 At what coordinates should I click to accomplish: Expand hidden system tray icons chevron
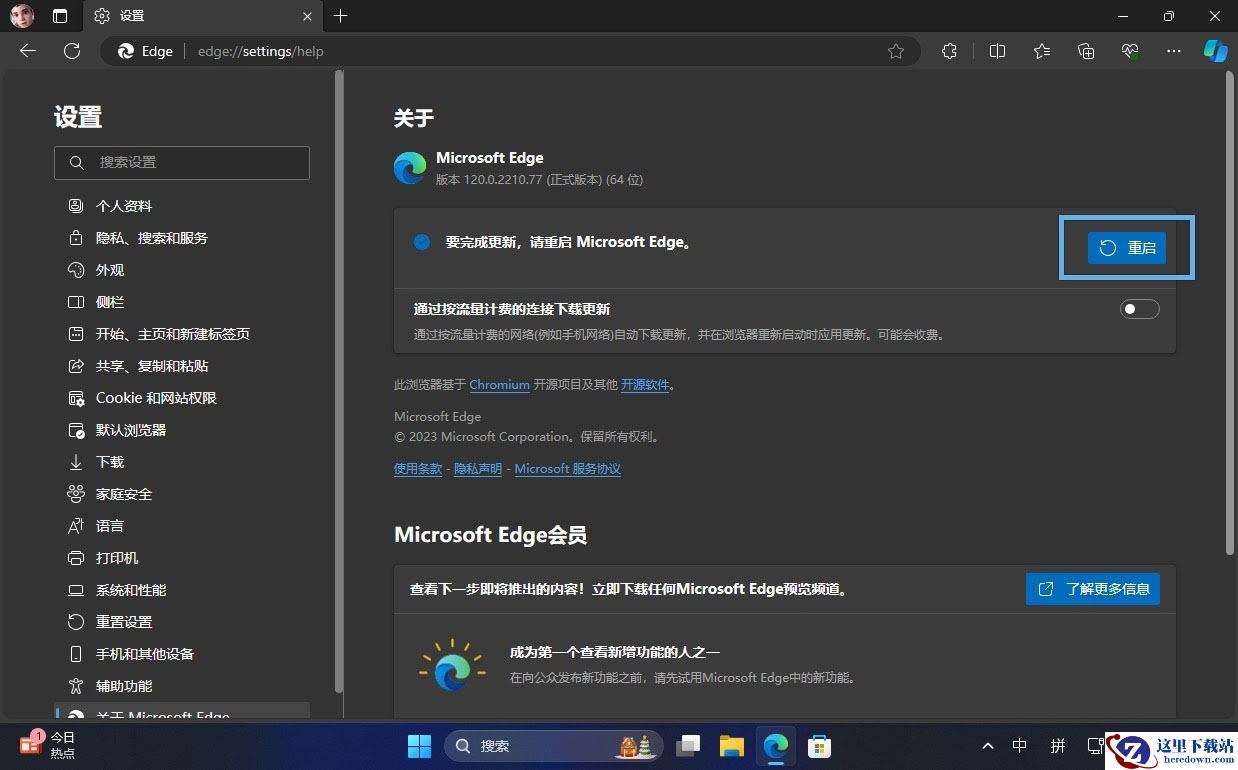(x=988, y=746)
